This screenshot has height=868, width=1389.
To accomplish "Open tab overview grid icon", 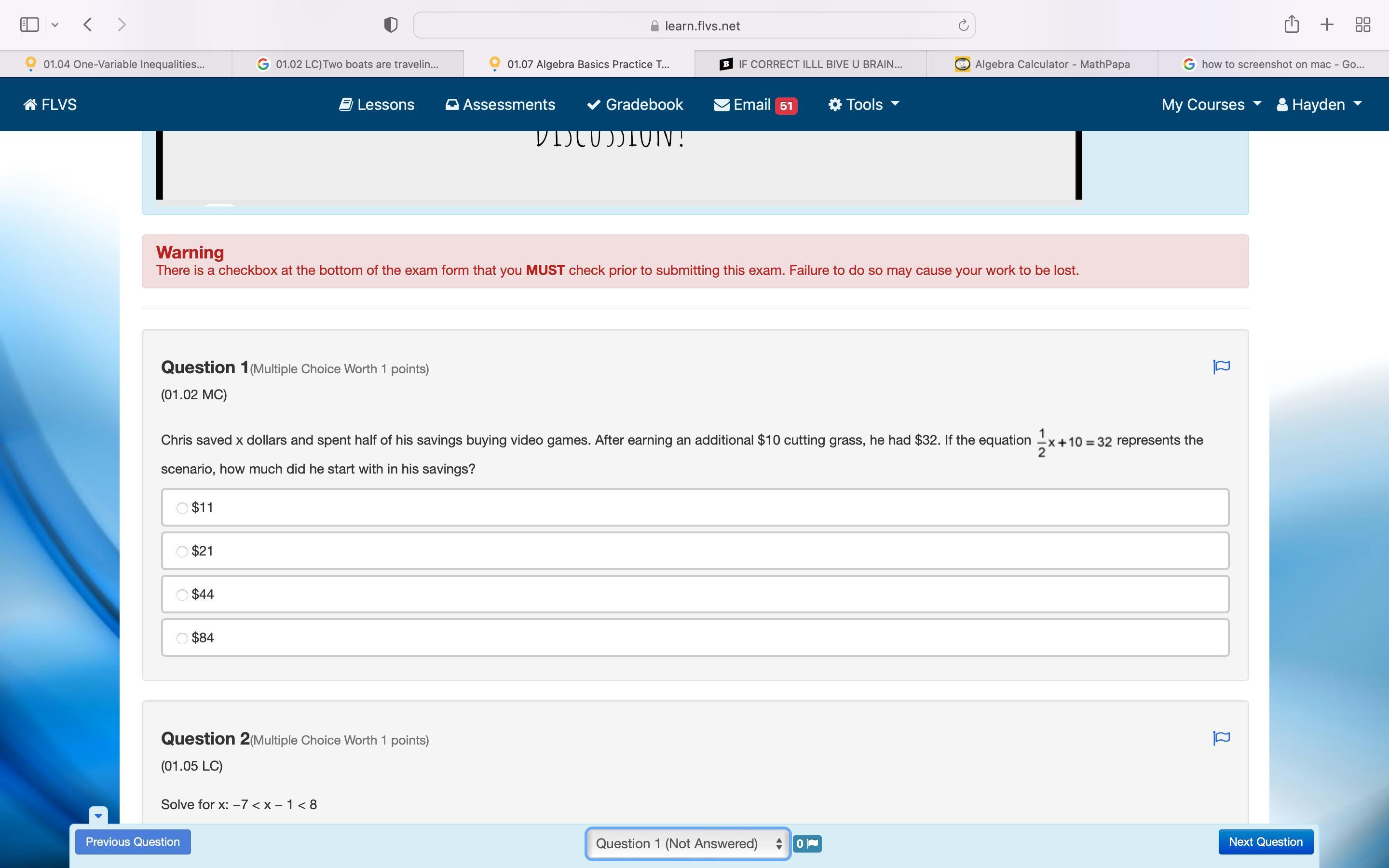I will (x=1362, y=25).
